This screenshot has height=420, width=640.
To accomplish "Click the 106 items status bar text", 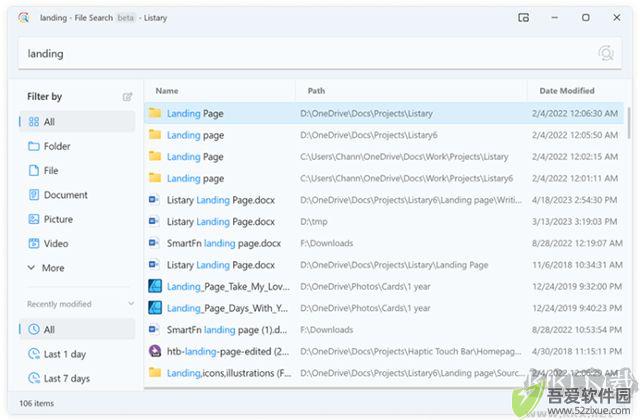I will (x=36, y=403).
